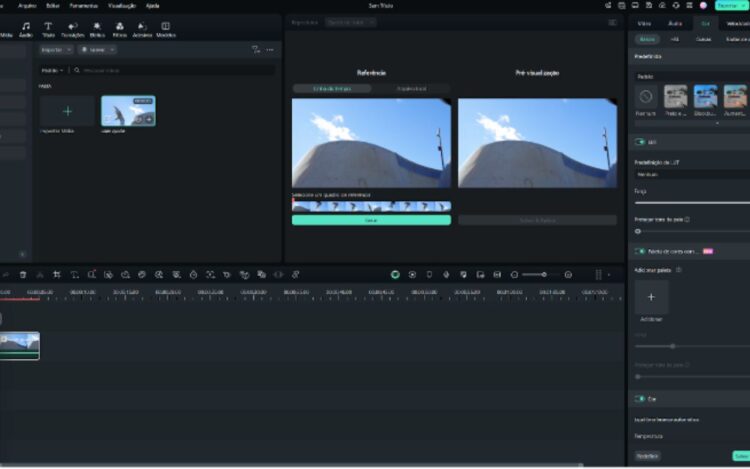Viewport: 750px width, 469px height.
Task: Click the scissors split icon in timeline toolbar
Action: 40,274
